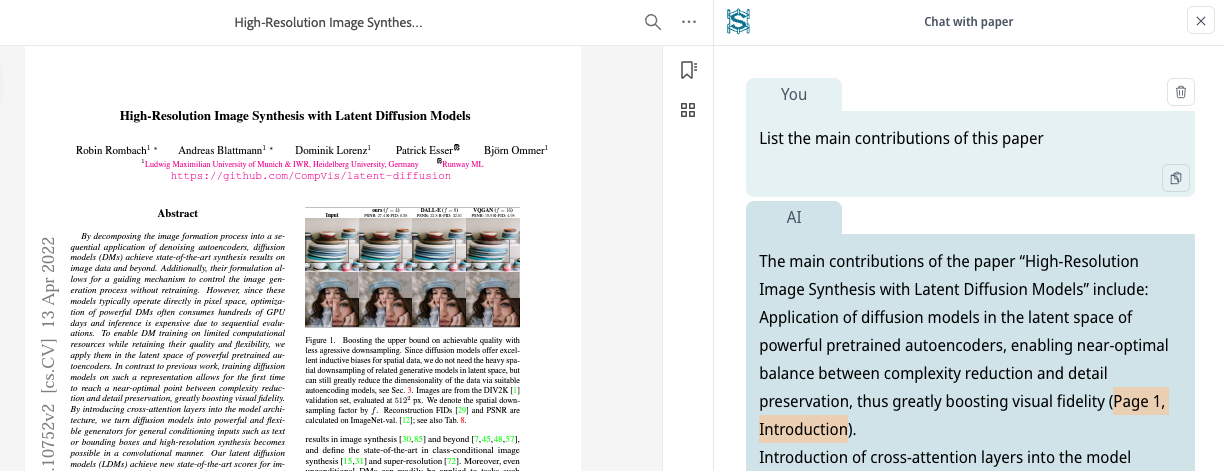Click the app logo in chat header
The height and width of the screenshot is (471, 1224).
(x=738, y=22)
